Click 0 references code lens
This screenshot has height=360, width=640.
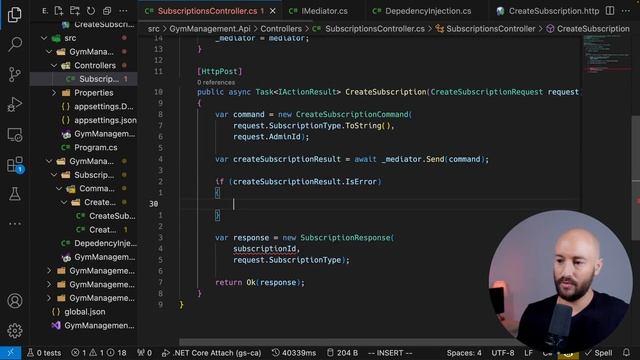coord(216,82)
